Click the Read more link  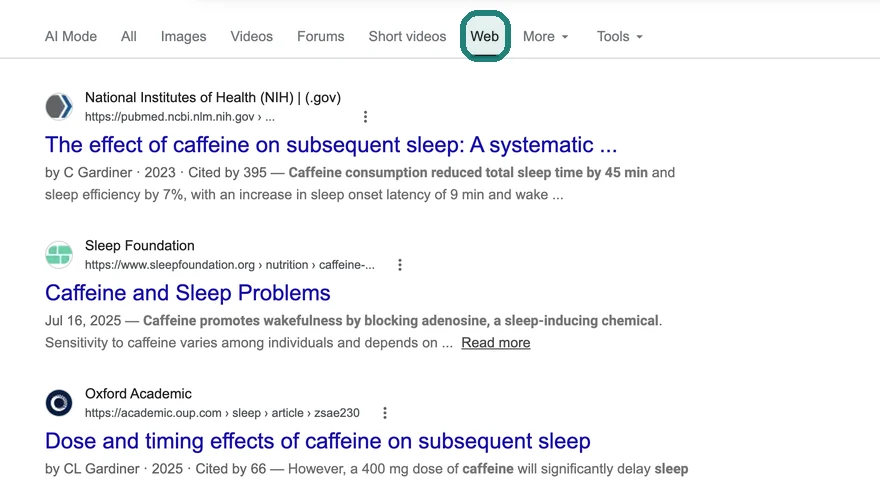point(496,343)
